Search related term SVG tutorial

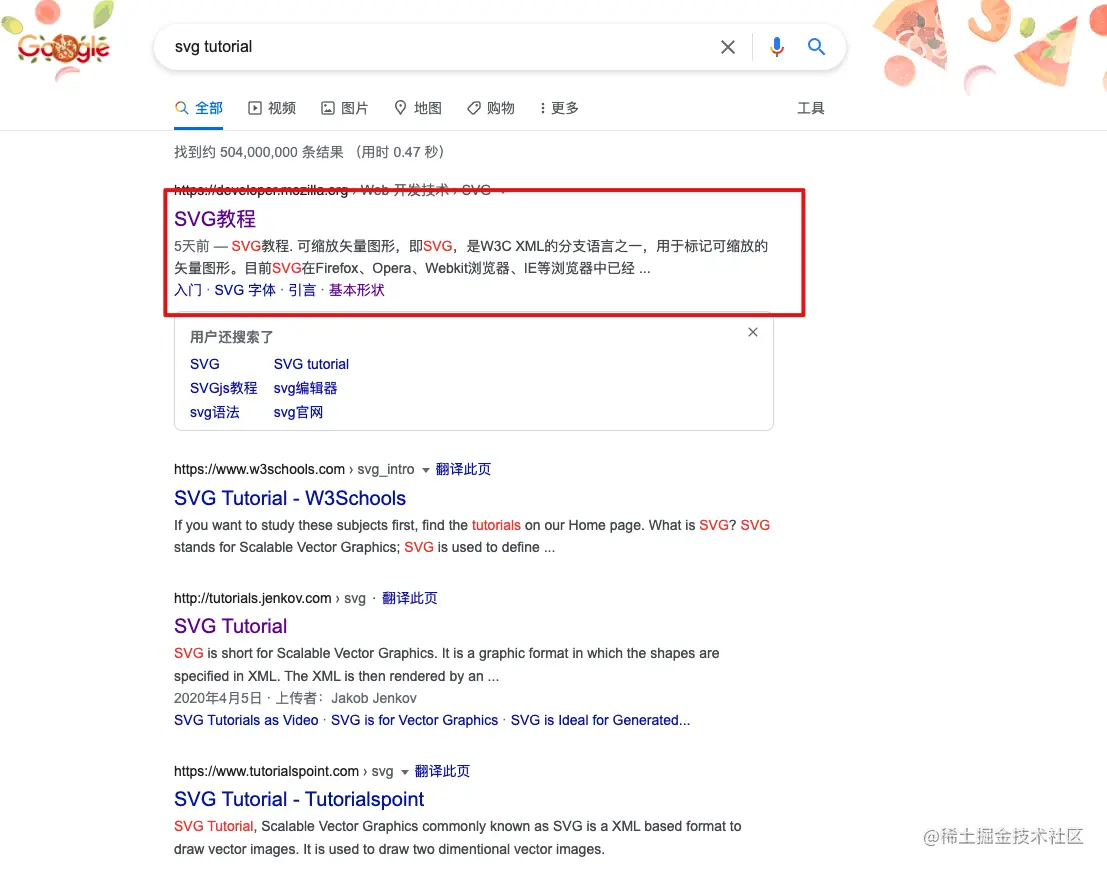click(x=311, y=364)
